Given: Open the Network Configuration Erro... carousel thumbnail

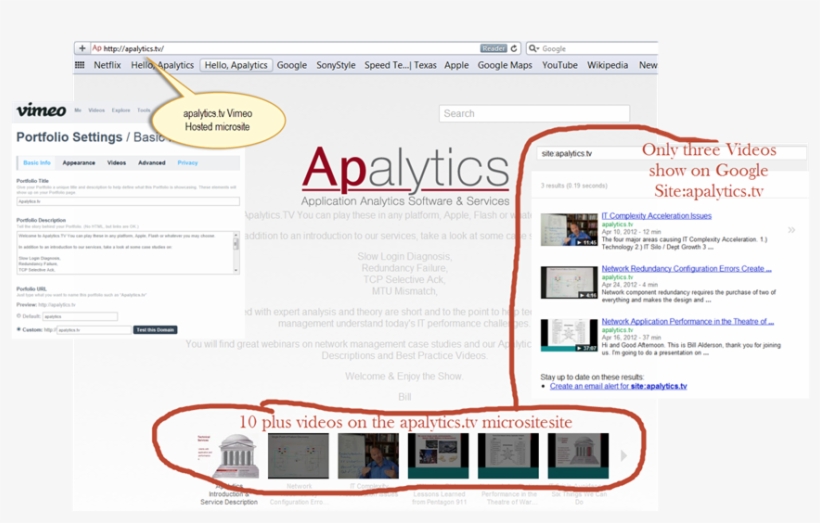Looking at the screenshot, I should (299, 456).
